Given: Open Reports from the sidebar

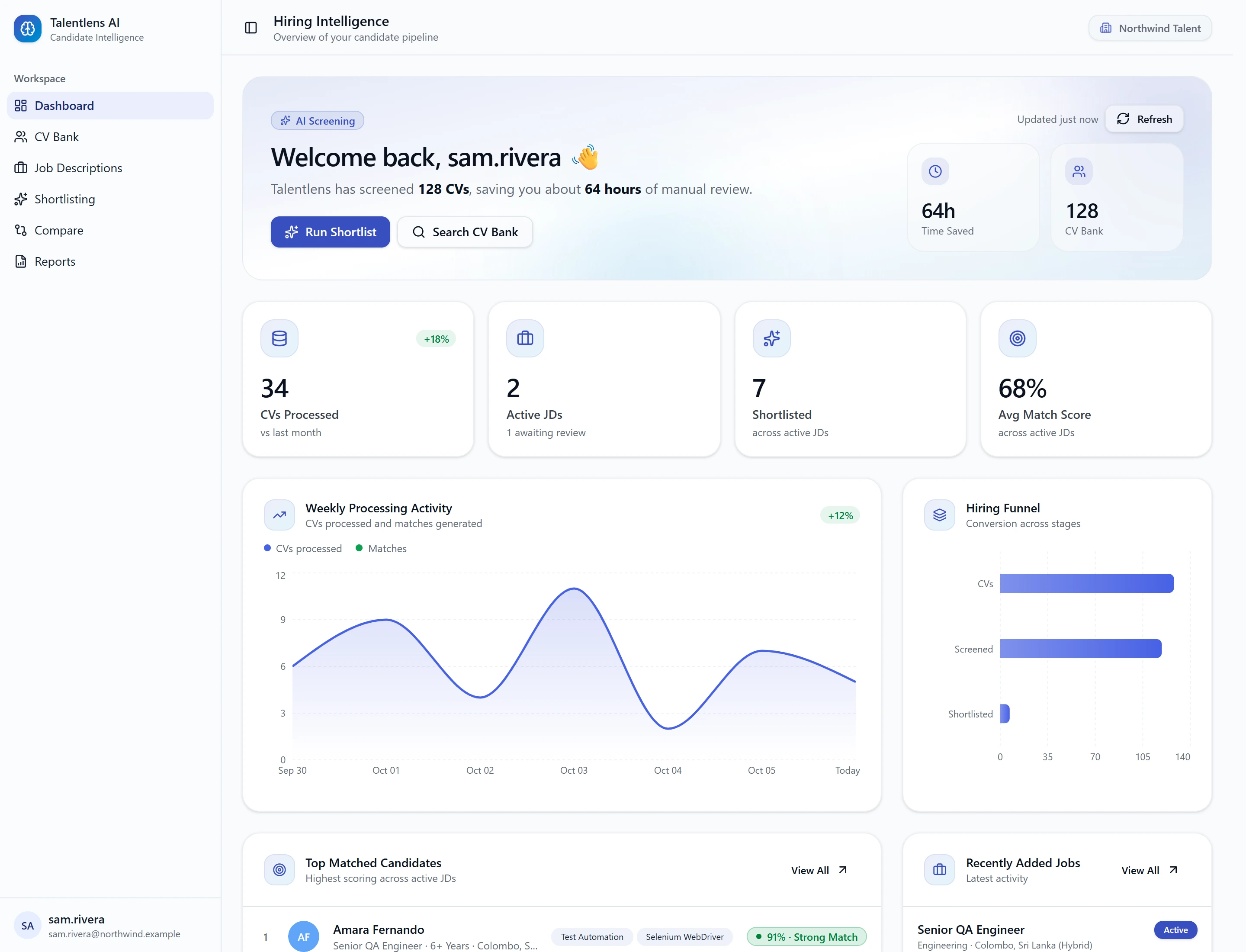Looking at the screenshot, I should [110, 261].
